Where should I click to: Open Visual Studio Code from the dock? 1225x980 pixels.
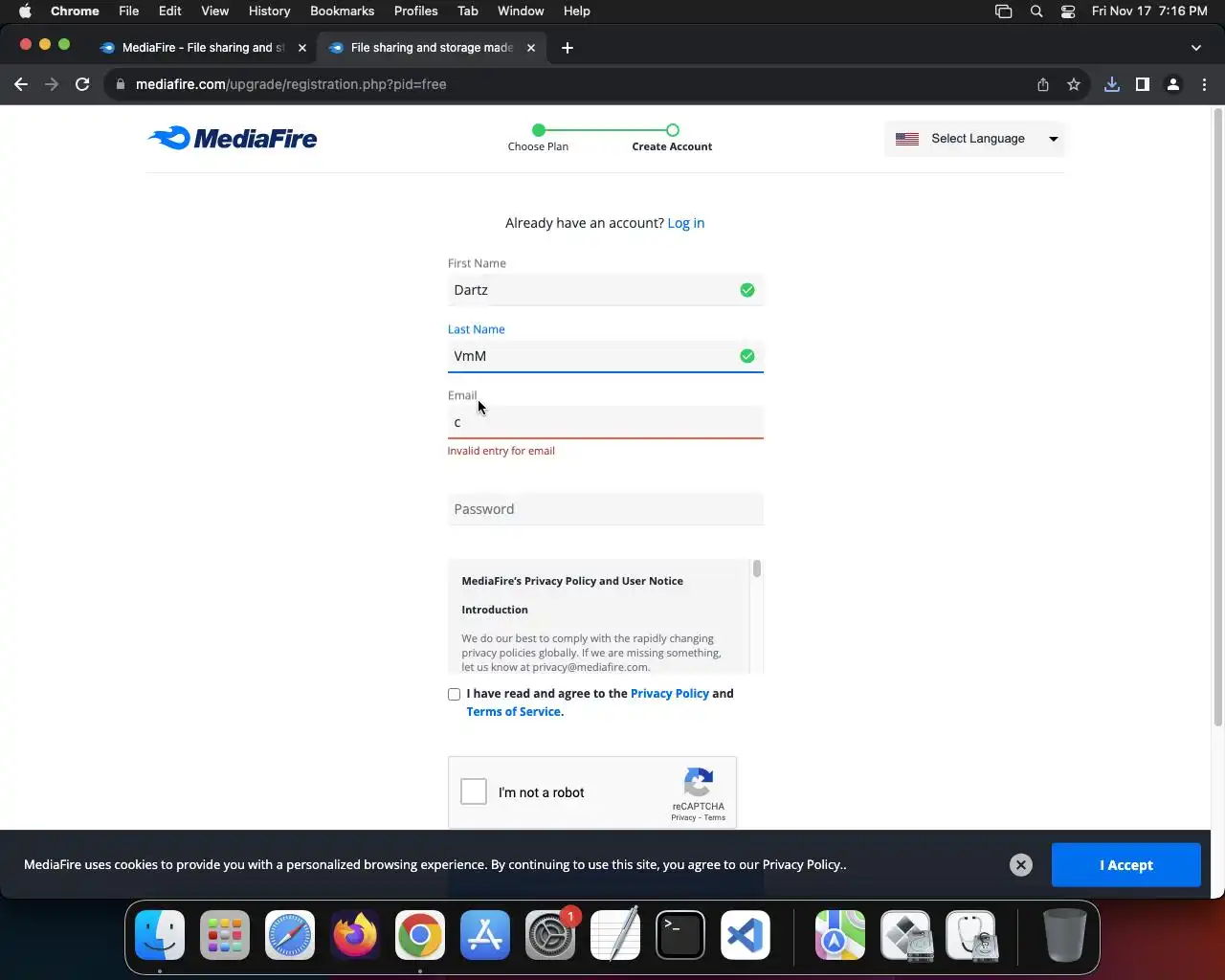[x=746, y=935]
